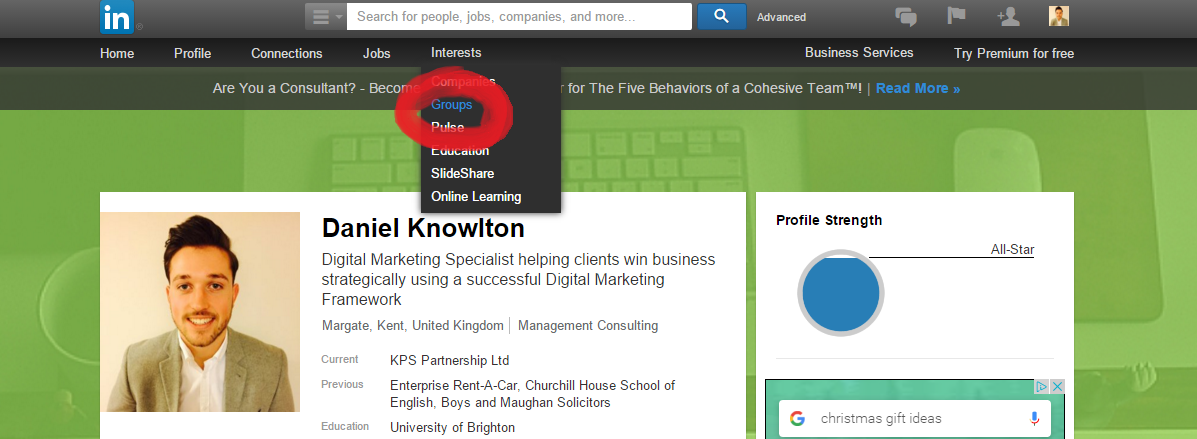Click the Read More » banner link

pyautogui.click(x=917, y=88)
